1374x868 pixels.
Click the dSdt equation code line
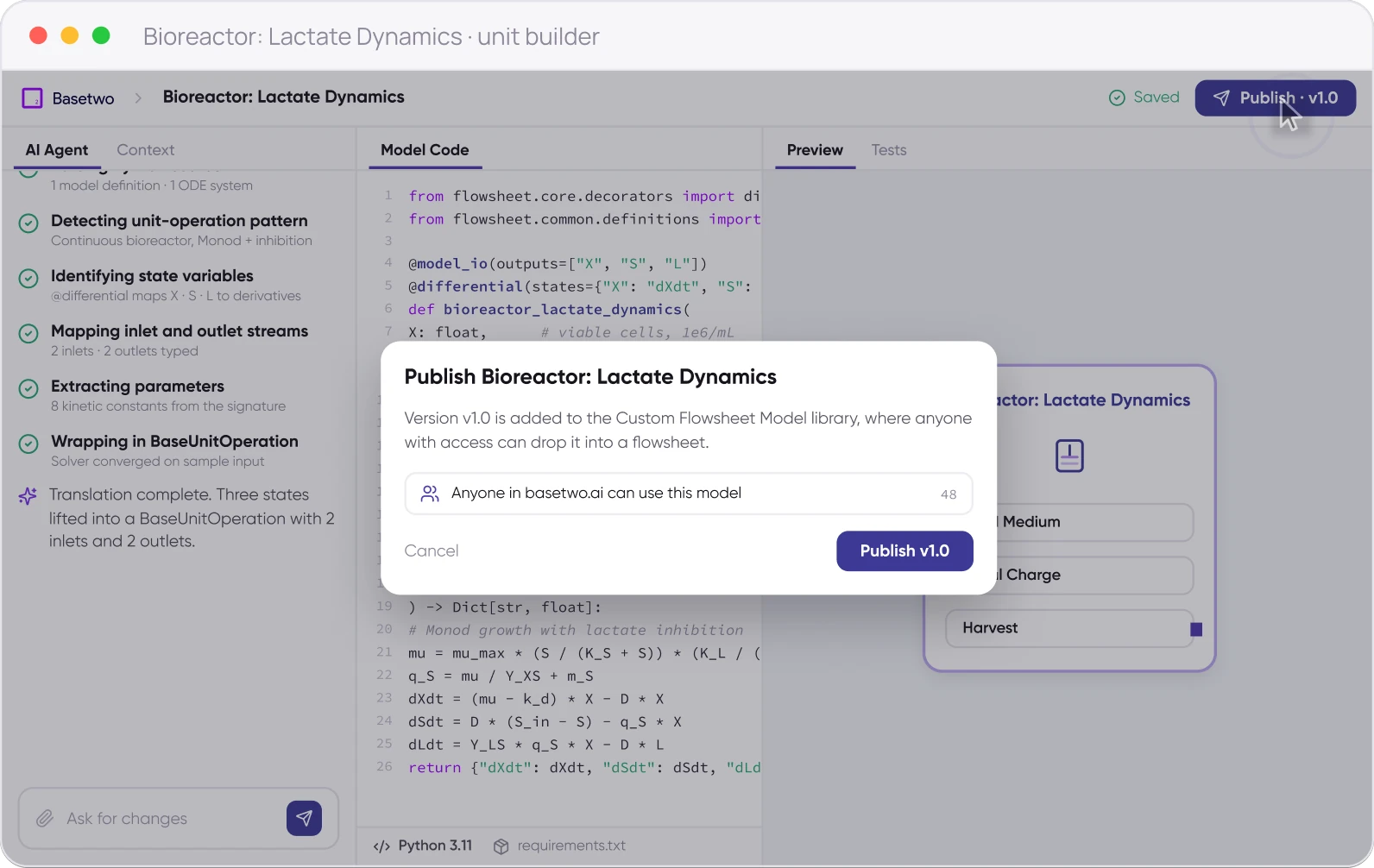click(545, 722)
